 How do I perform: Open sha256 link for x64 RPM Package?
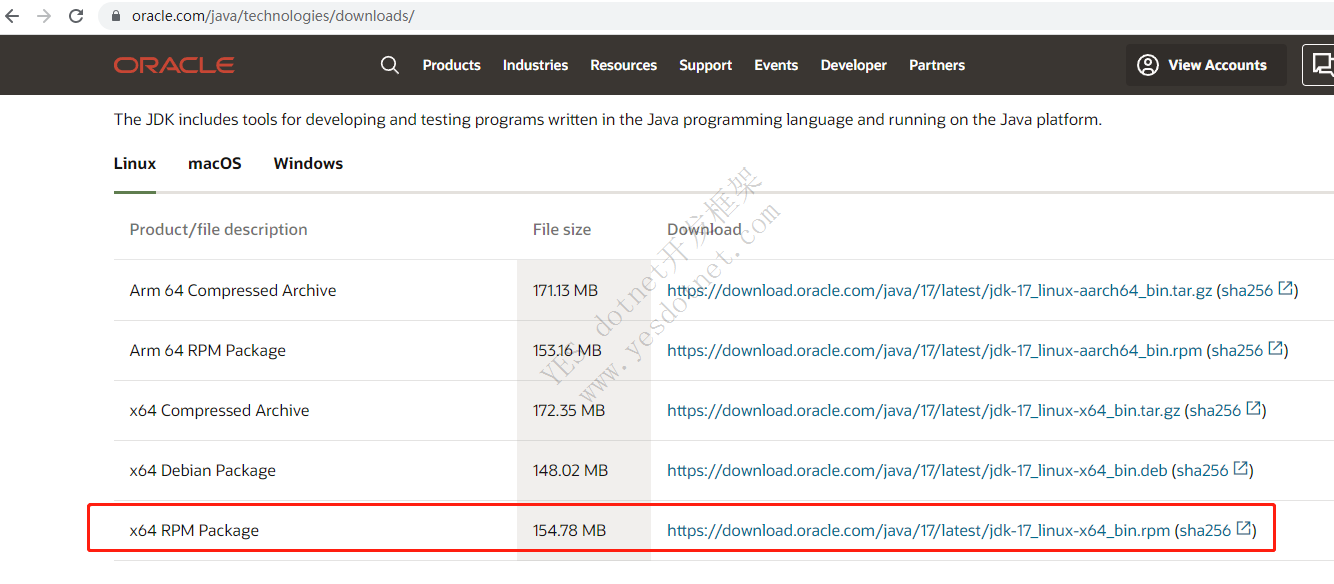tap(1205, 531)
